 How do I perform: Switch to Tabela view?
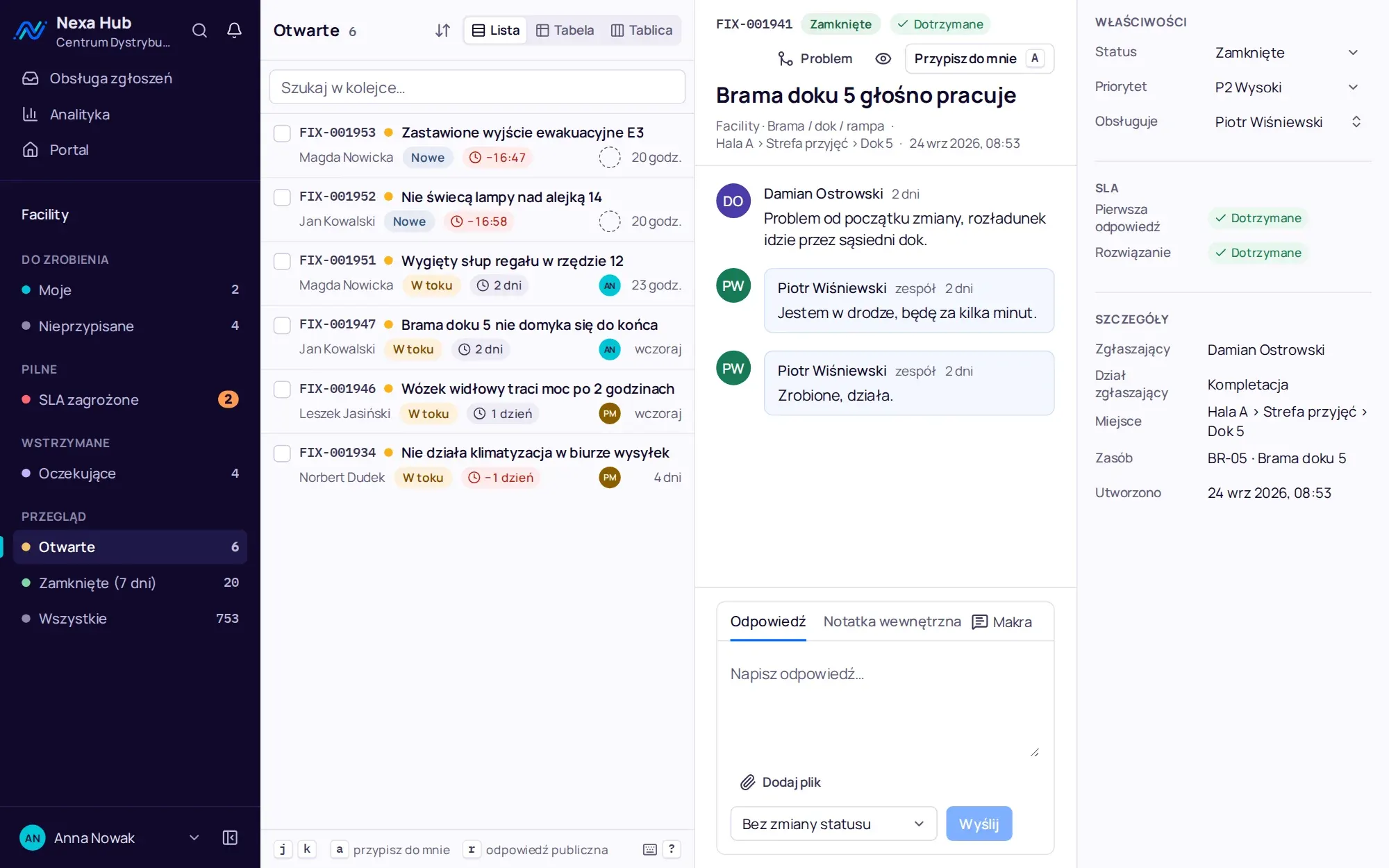point(565,31)
